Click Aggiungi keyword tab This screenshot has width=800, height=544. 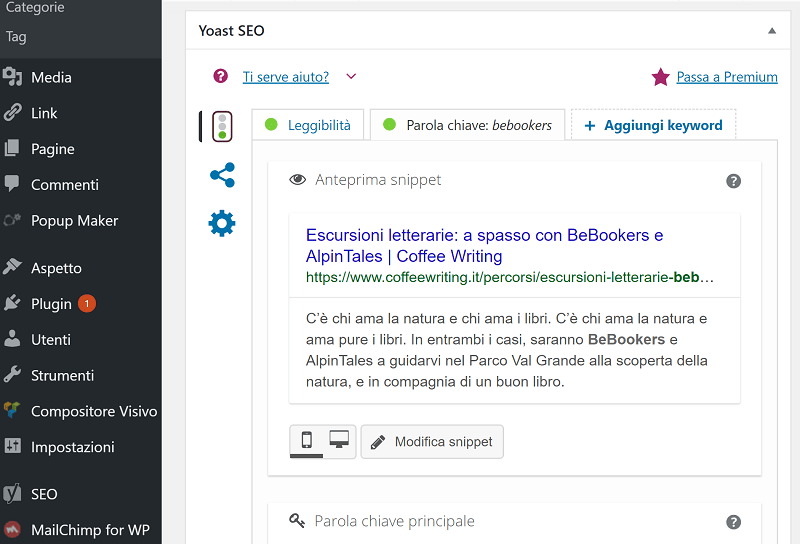[654, 125]
